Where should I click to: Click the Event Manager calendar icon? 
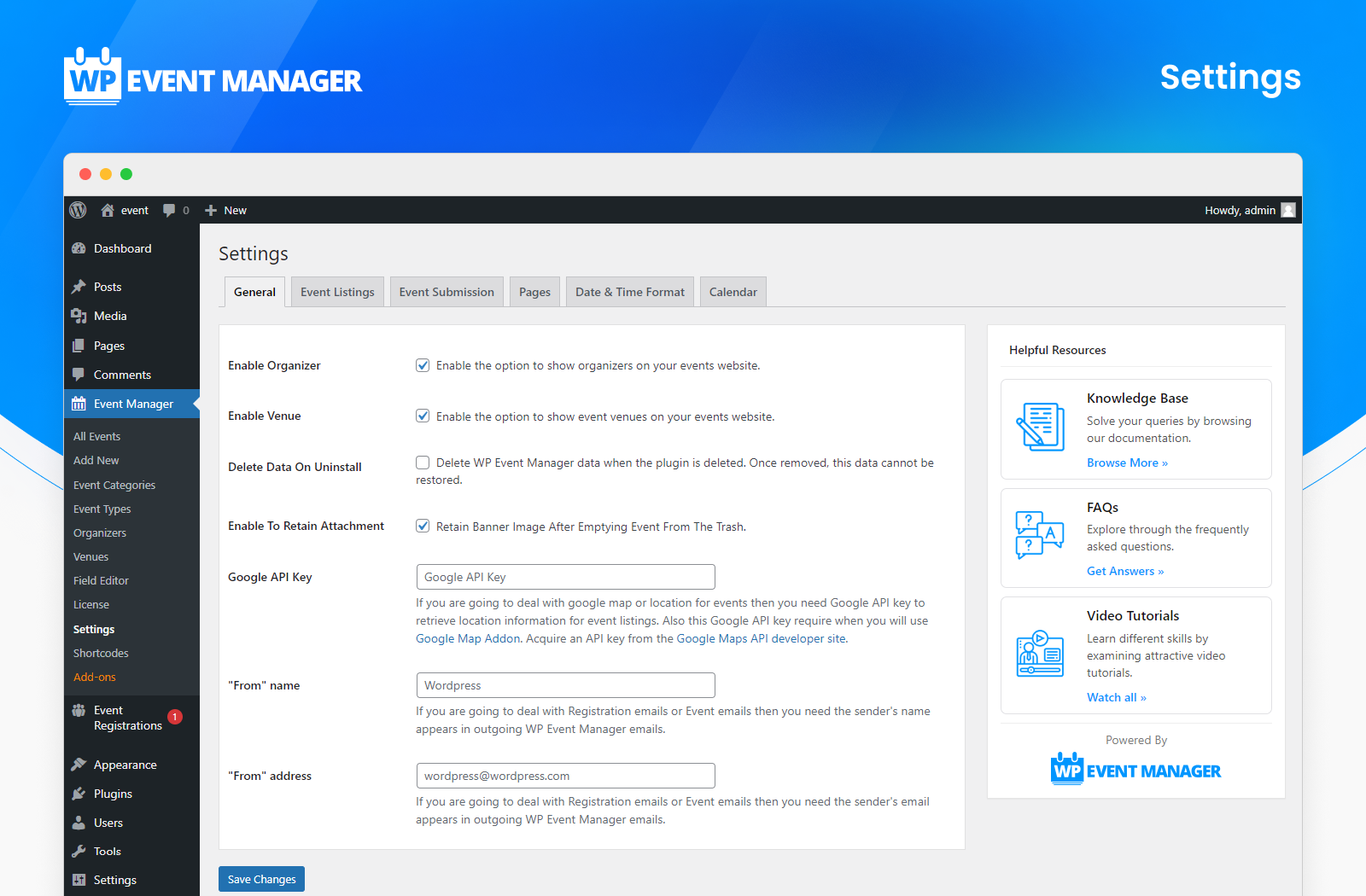pyautogui.click(x=79, y=404)
